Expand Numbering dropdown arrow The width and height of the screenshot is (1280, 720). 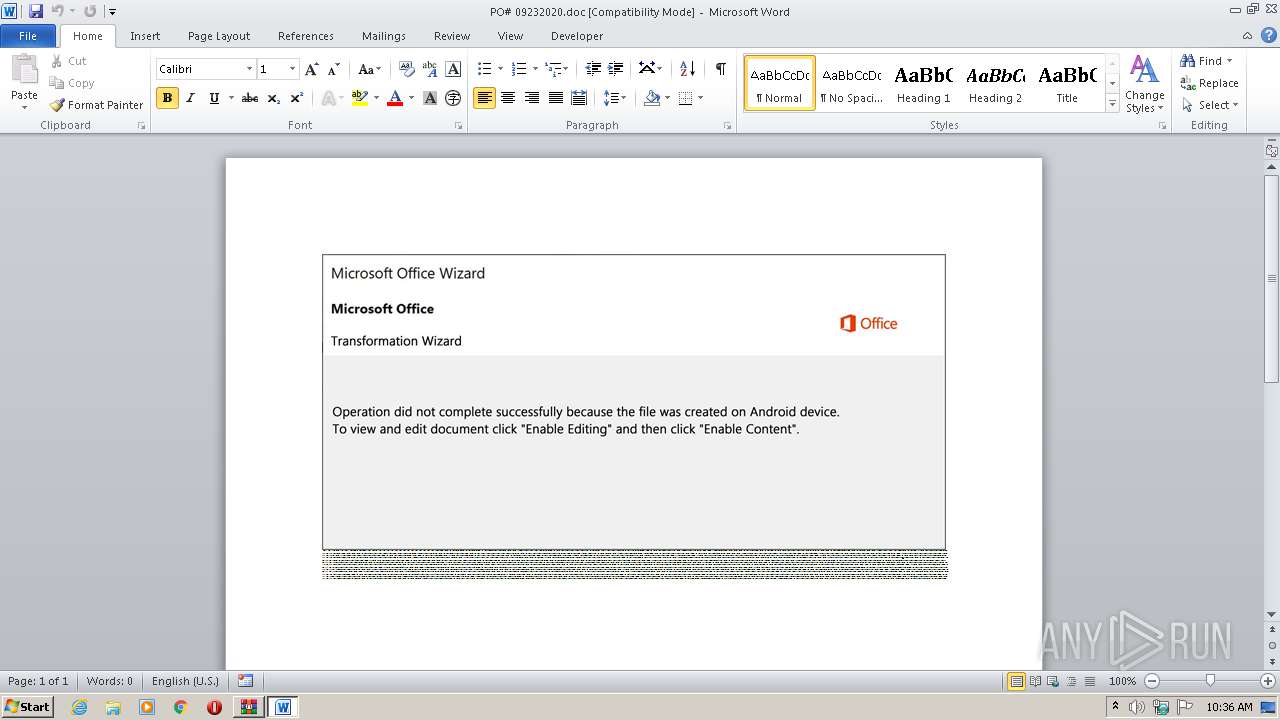pos(535,69)
